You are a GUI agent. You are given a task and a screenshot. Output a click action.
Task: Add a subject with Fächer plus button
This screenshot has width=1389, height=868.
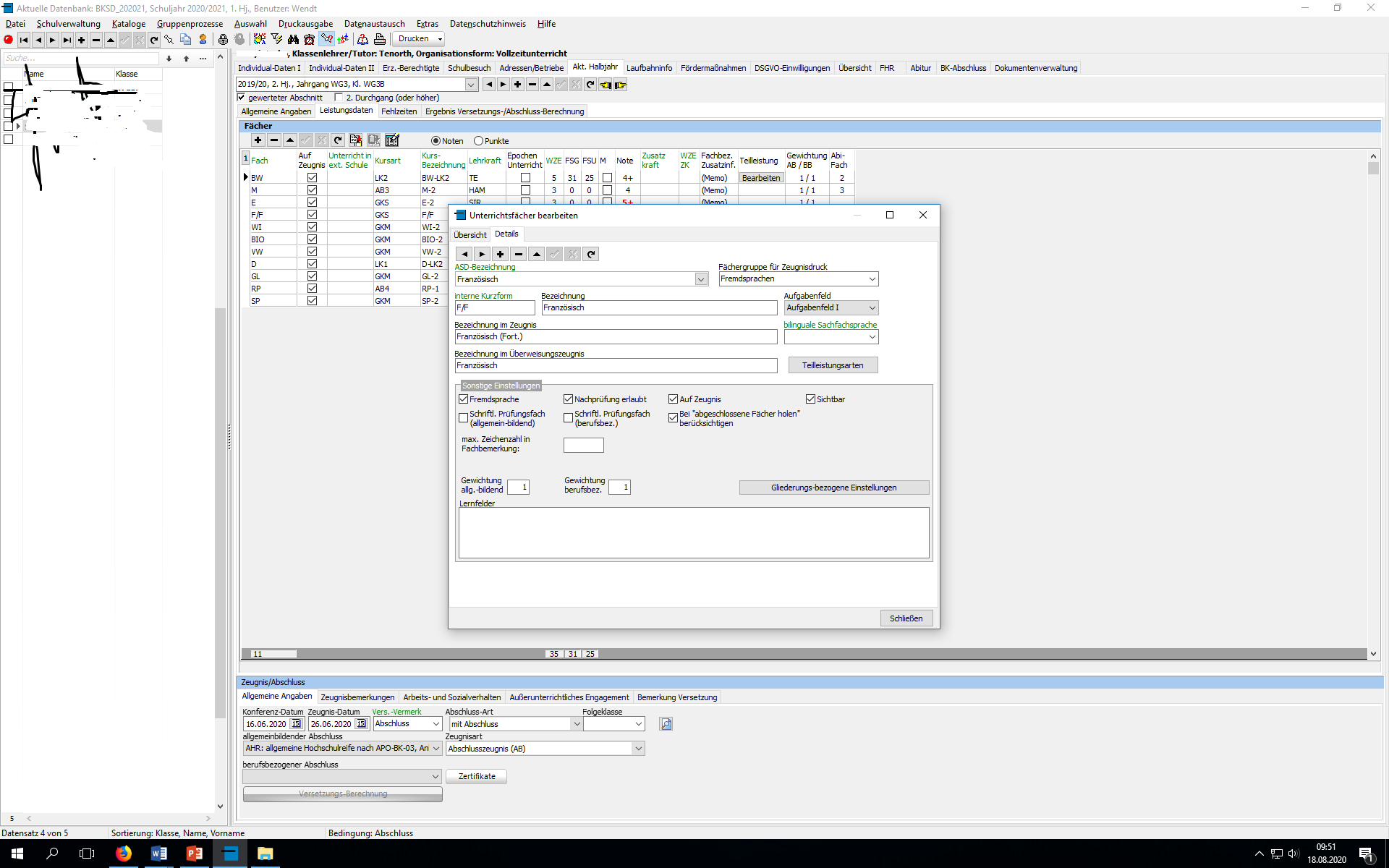(x=258, y=140)
